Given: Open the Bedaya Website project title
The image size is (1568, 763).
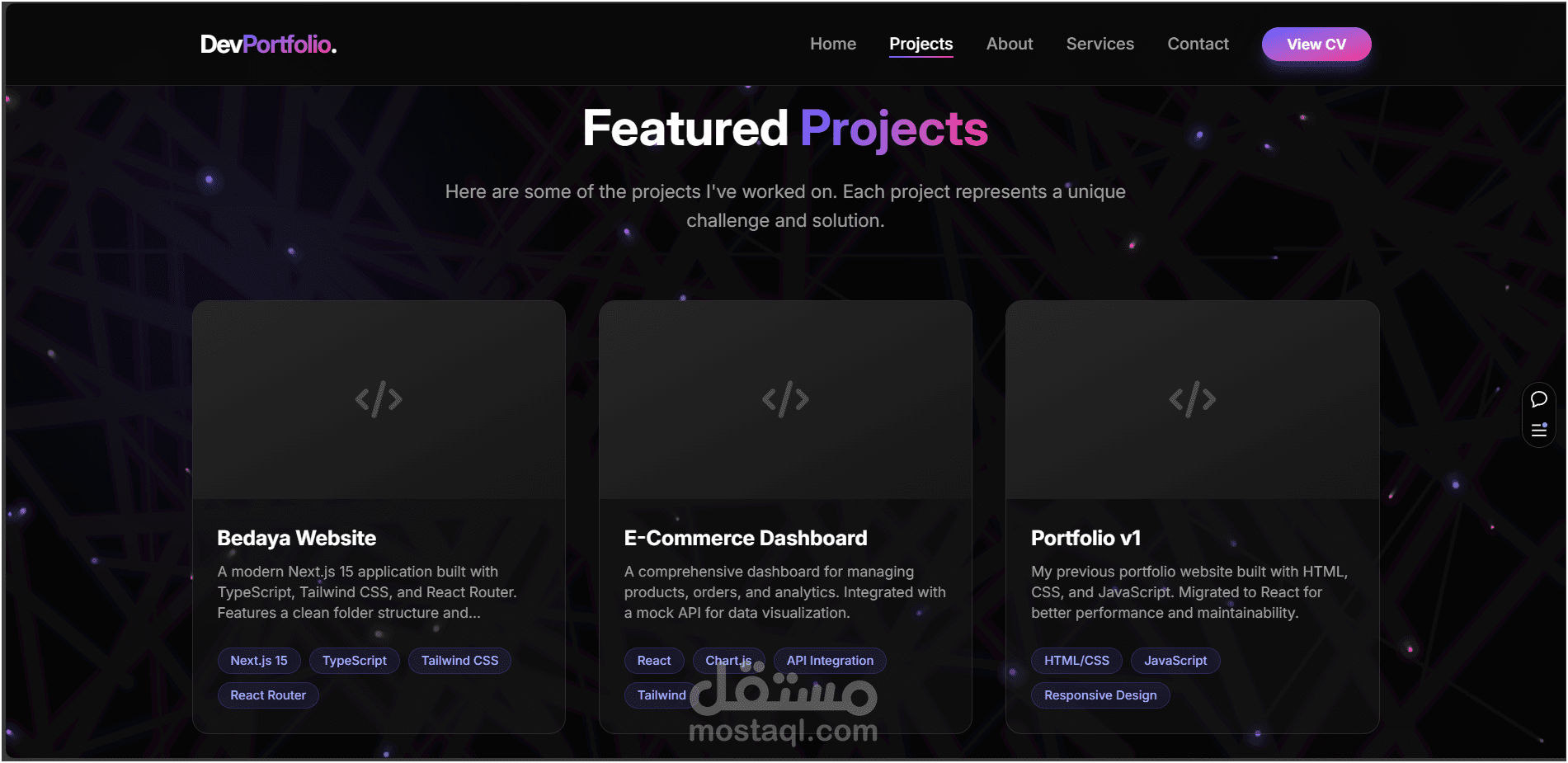Looking at the screenshot, I should pos(296,538).
